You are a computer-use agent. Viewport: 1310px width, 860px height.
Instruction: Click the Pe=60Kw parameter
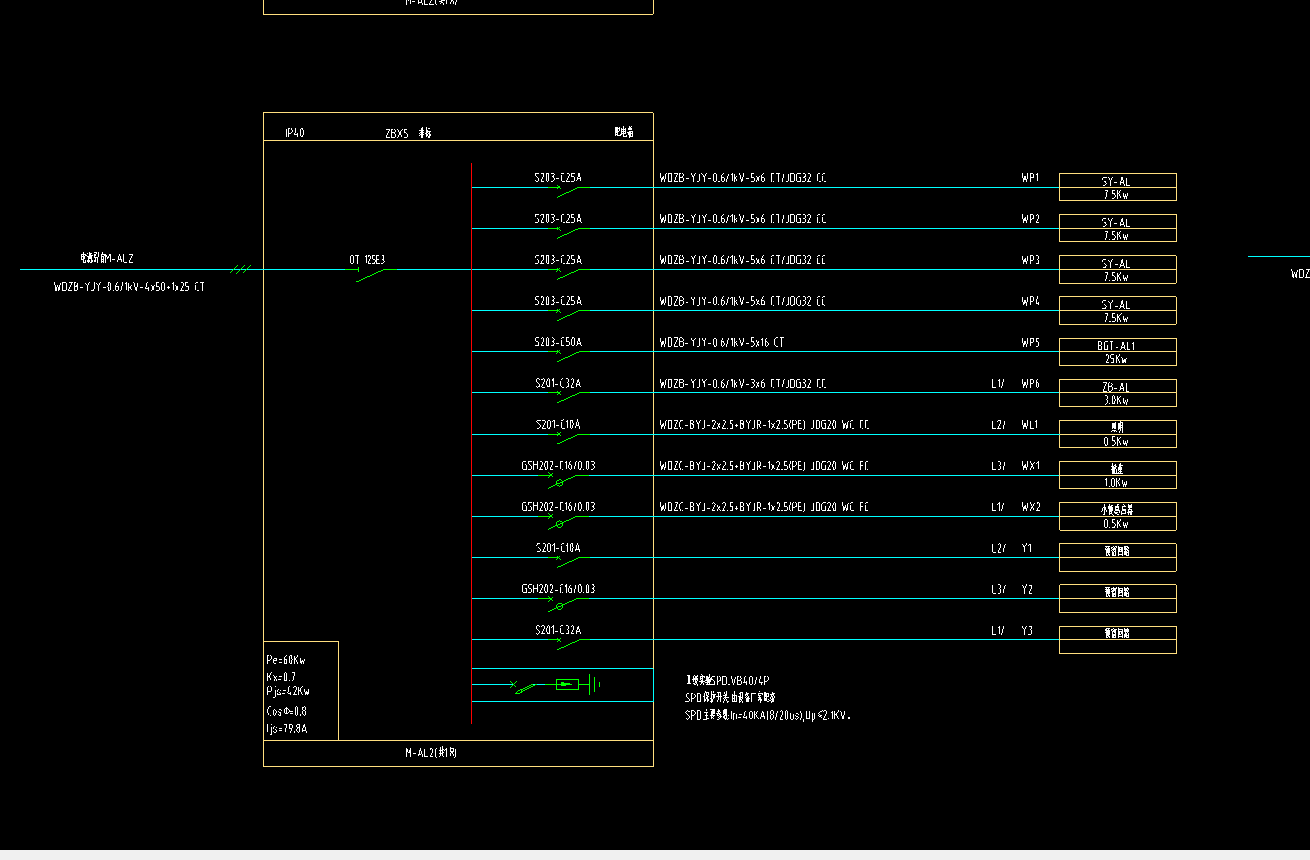[x=285, y=660]
